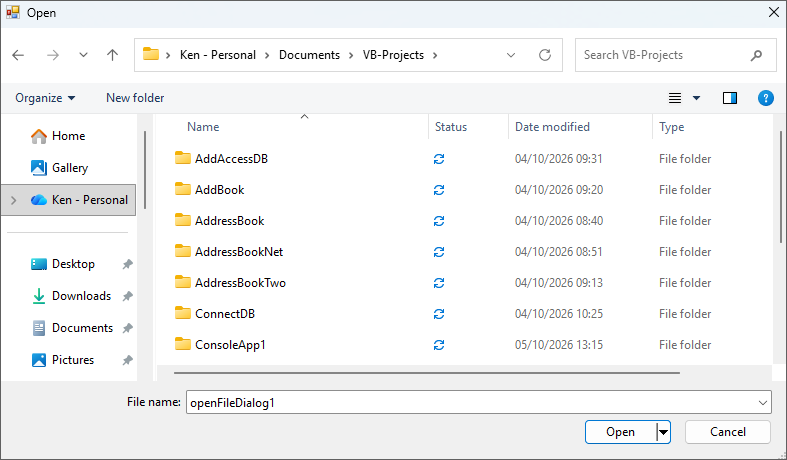Select the AddressBookTwo folder

click(x=230, y=283)
